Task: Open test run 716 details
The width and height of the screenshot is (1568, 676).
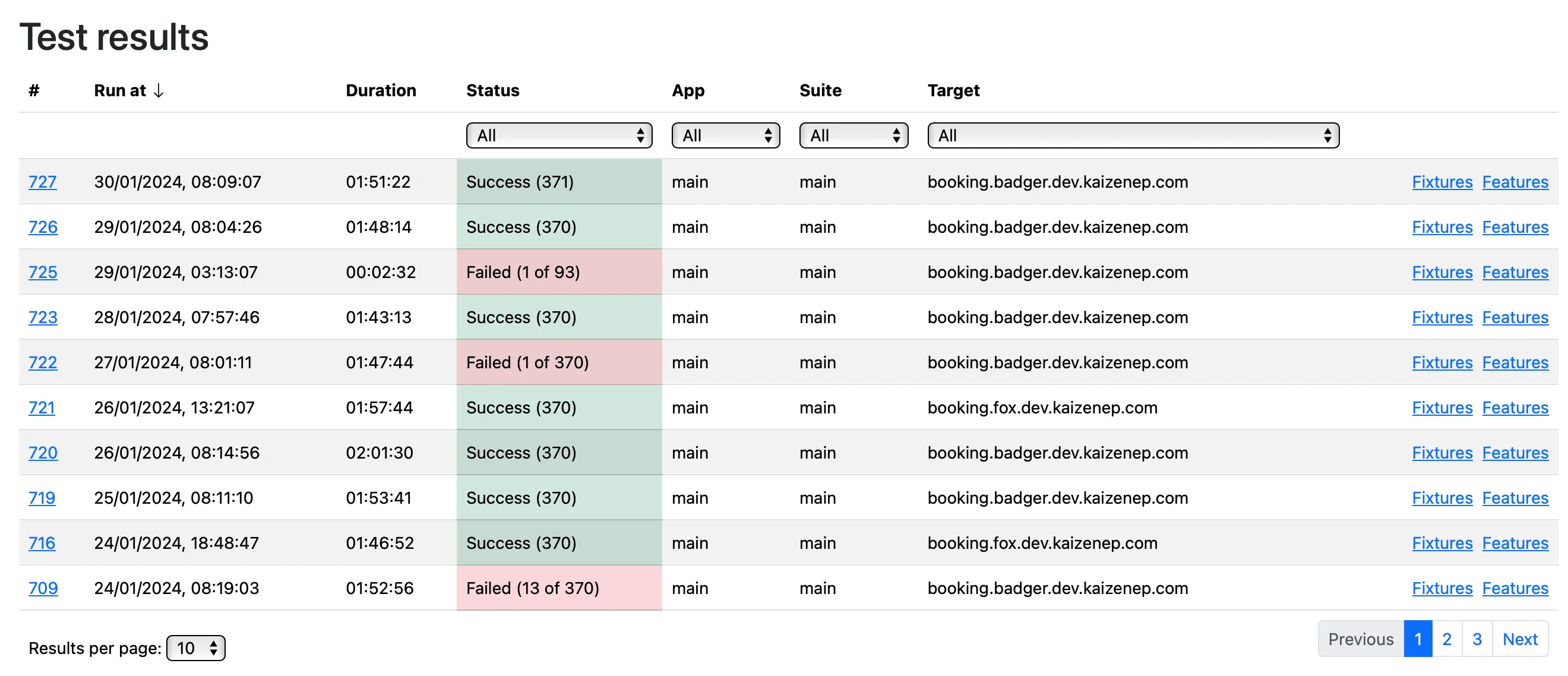Action: tap(43, 542)
